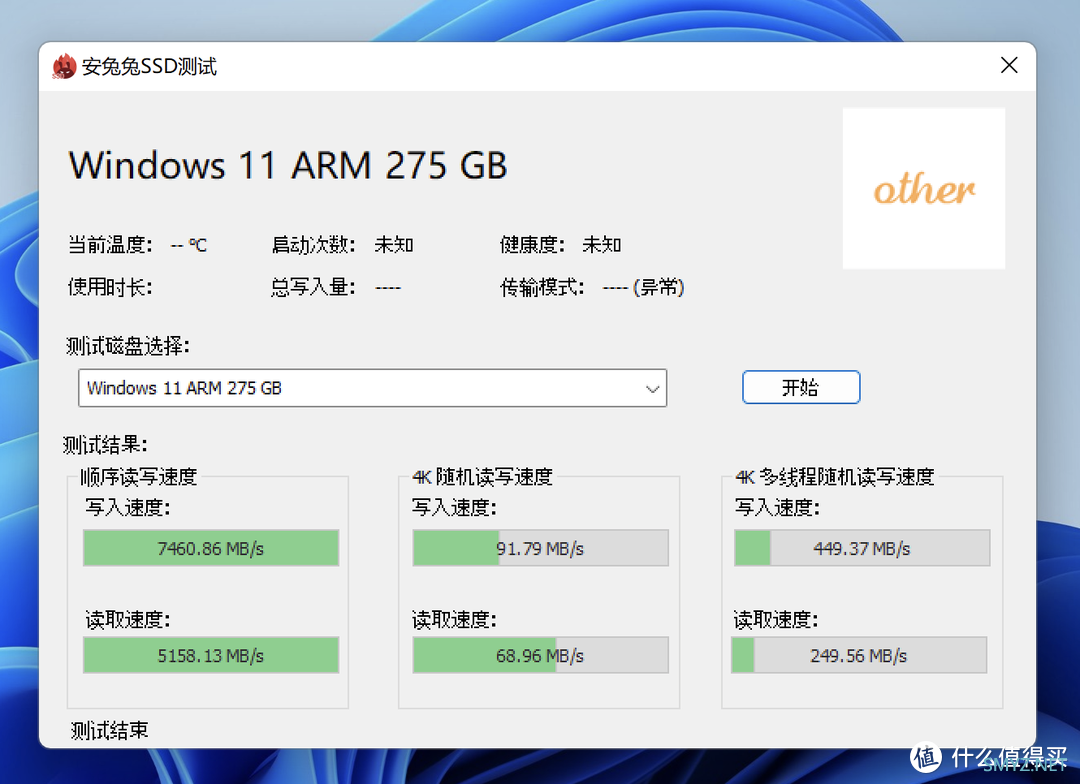Click the Windows 11 ARM 275 GB heading
This screenshot has width=1080, height=784.
[289, 165]
